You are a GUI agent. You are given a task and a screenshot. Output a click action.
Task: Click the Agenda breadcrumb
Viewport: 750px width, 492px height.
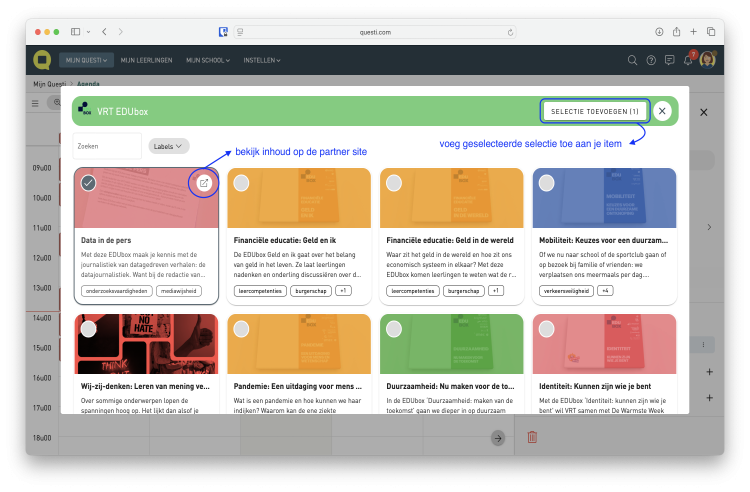pos(88,84)
